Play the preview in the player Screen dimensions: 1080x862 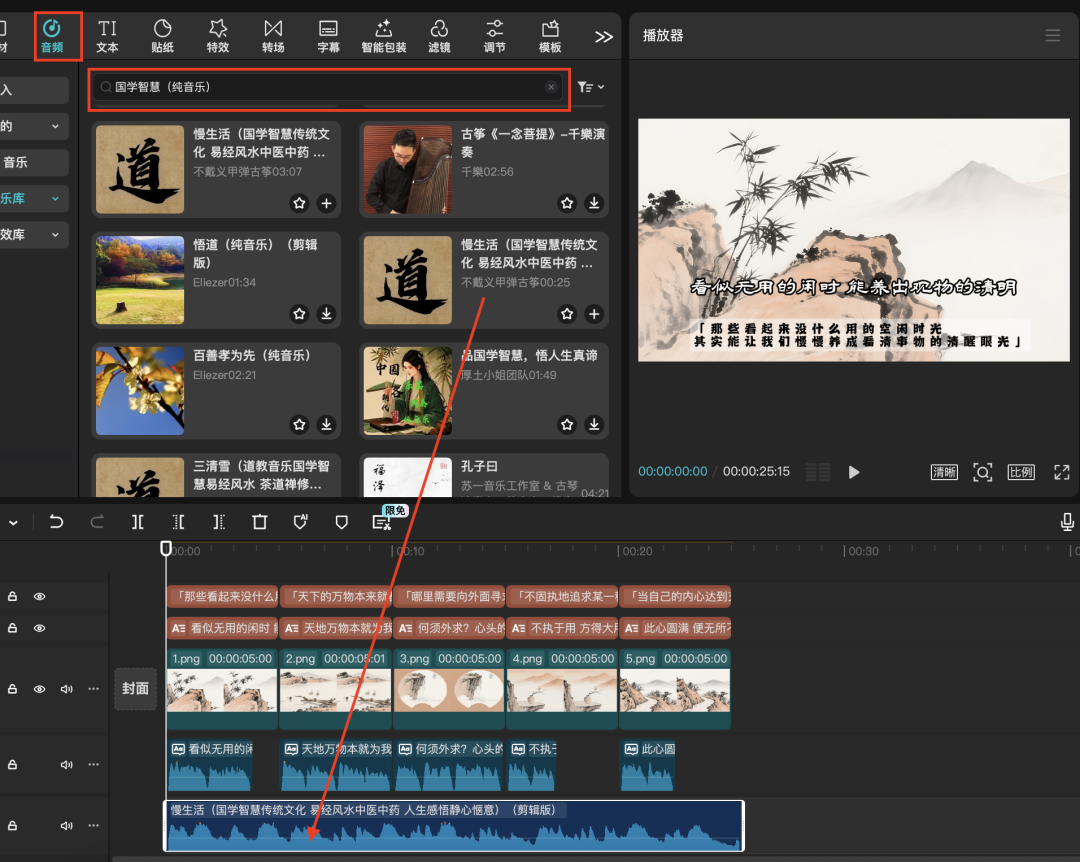(x=854, y=472)
